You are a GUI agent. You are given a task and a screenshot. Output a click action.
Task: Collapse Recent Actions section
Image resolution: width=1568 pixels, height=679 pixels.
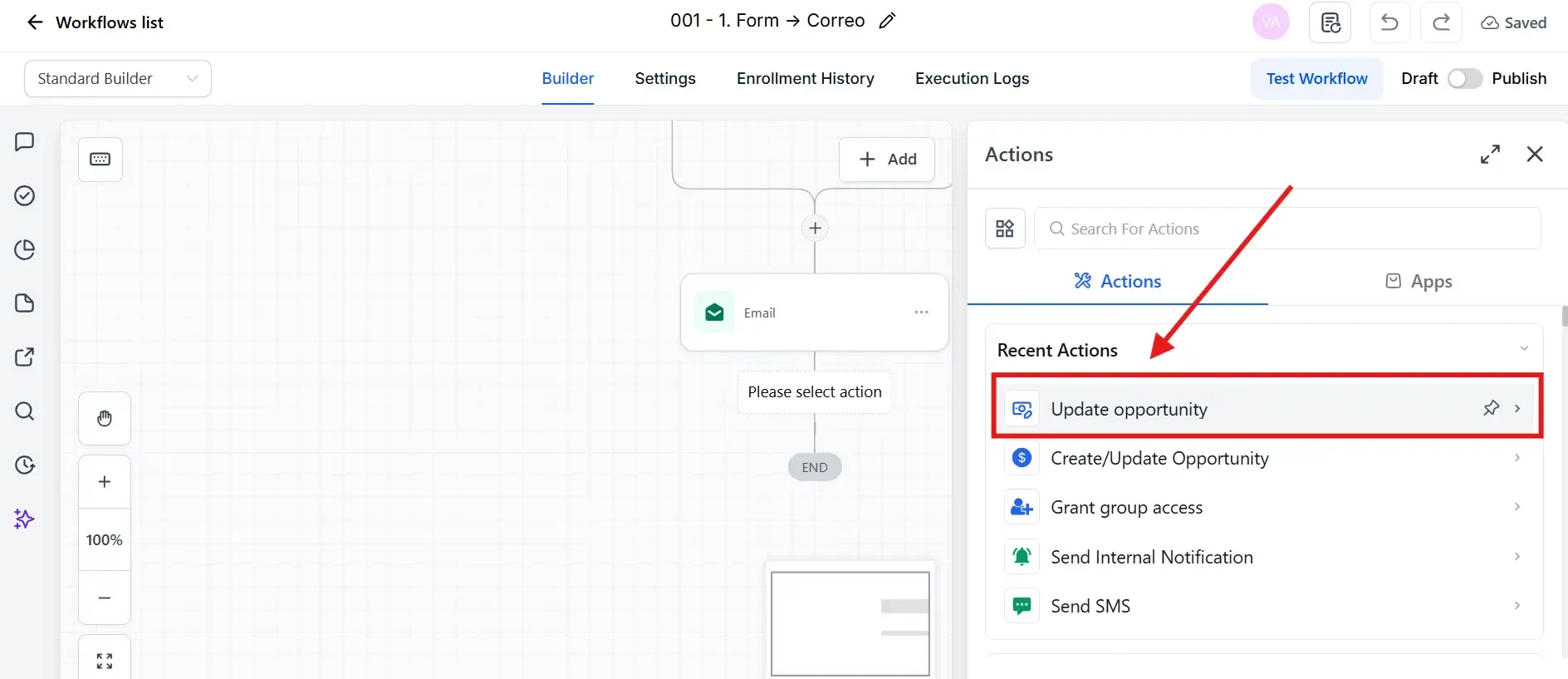click(1524, 349)
